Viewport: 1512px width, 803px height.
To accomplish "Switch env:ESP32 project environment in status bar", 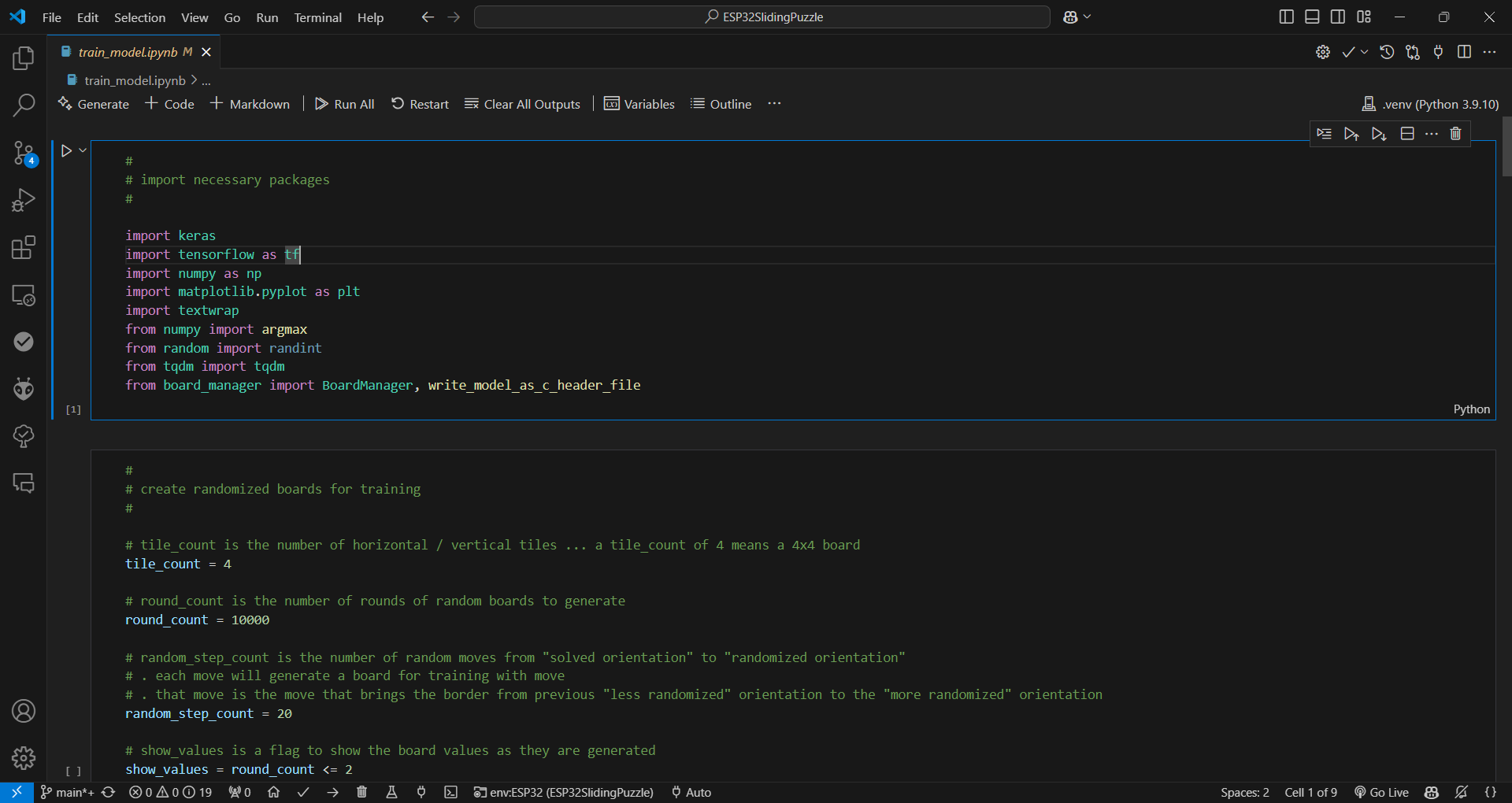I will click(564, 792).
